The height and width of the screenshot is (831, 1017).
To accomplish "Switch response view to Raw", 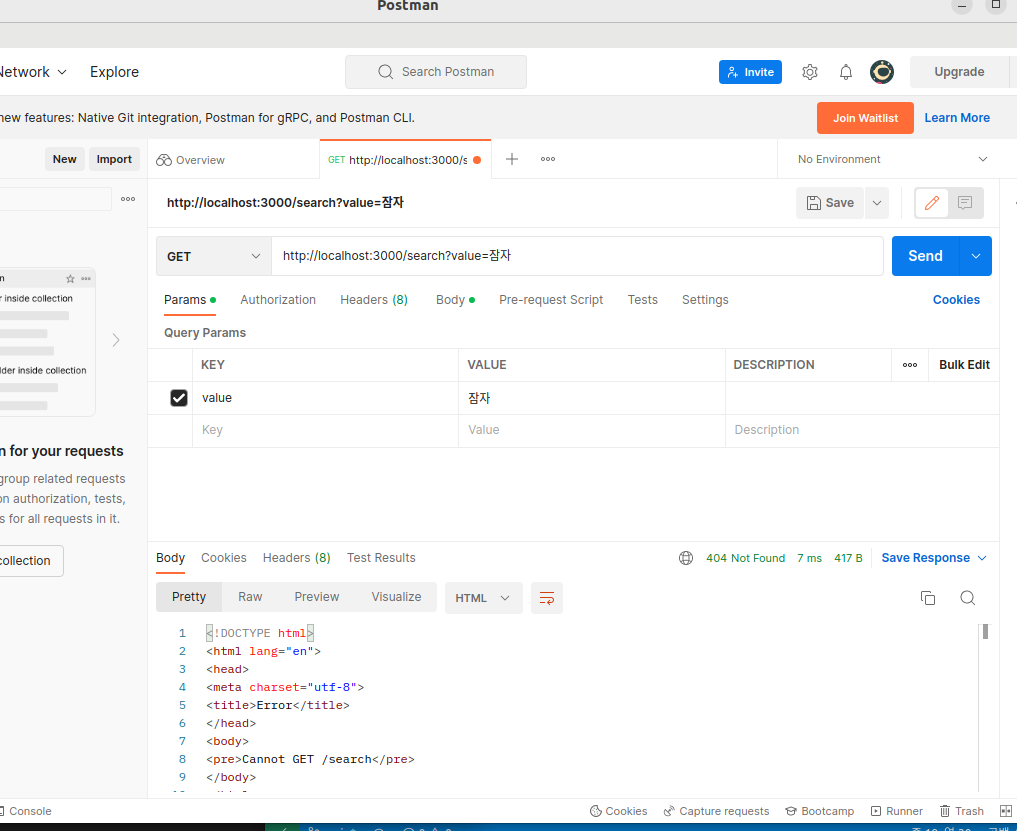I will coord(250,597).
